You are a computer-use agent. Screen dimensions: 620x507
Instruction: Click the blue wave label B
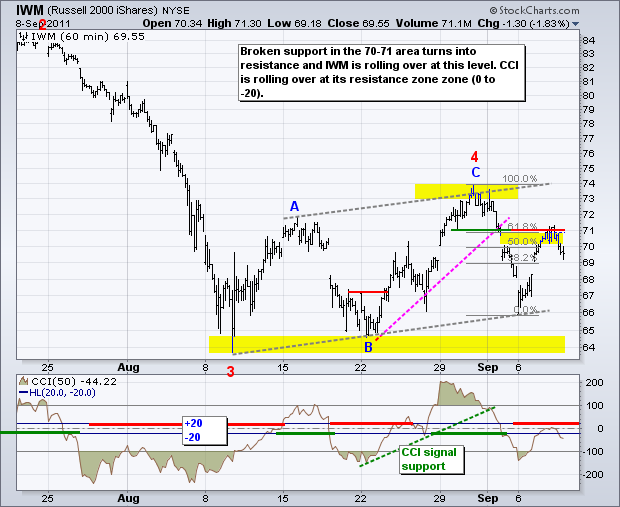tap(368, 347)
